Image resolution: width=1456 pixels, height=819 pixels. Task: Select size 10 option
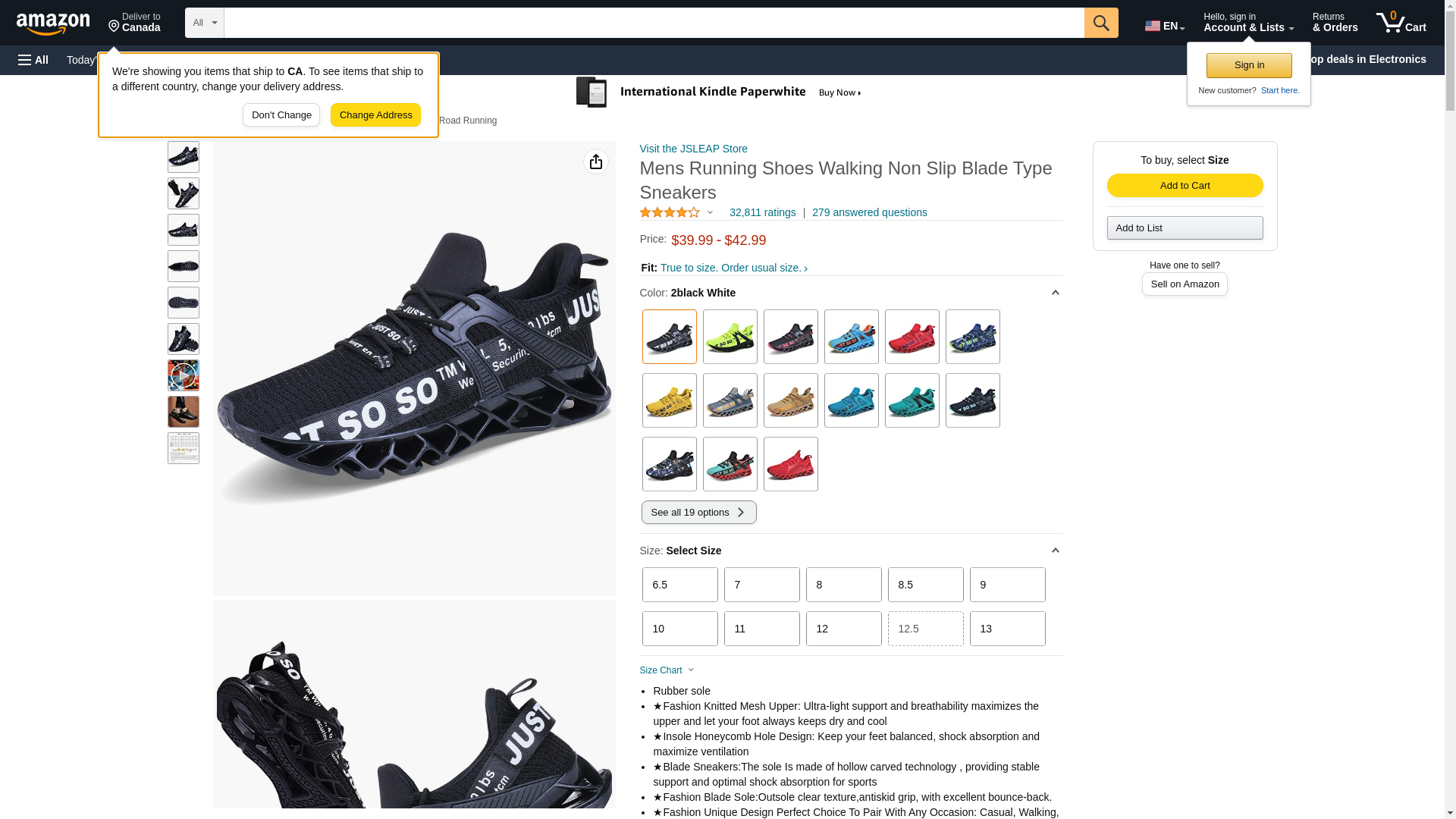(x=679, y=629)
